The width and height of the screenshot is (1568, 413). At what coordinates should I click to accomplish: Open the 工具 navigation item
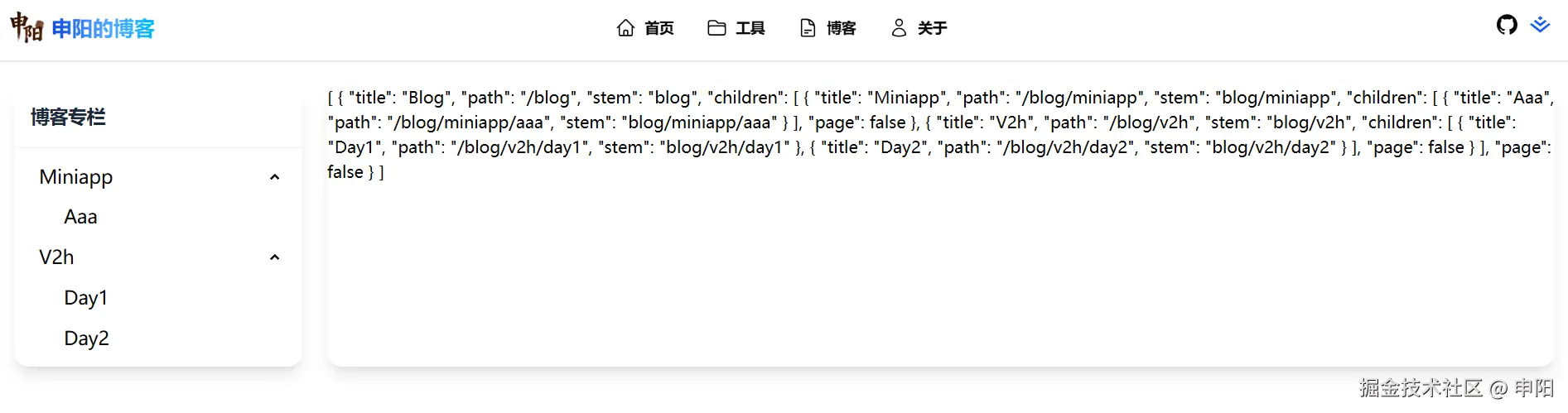750,28
